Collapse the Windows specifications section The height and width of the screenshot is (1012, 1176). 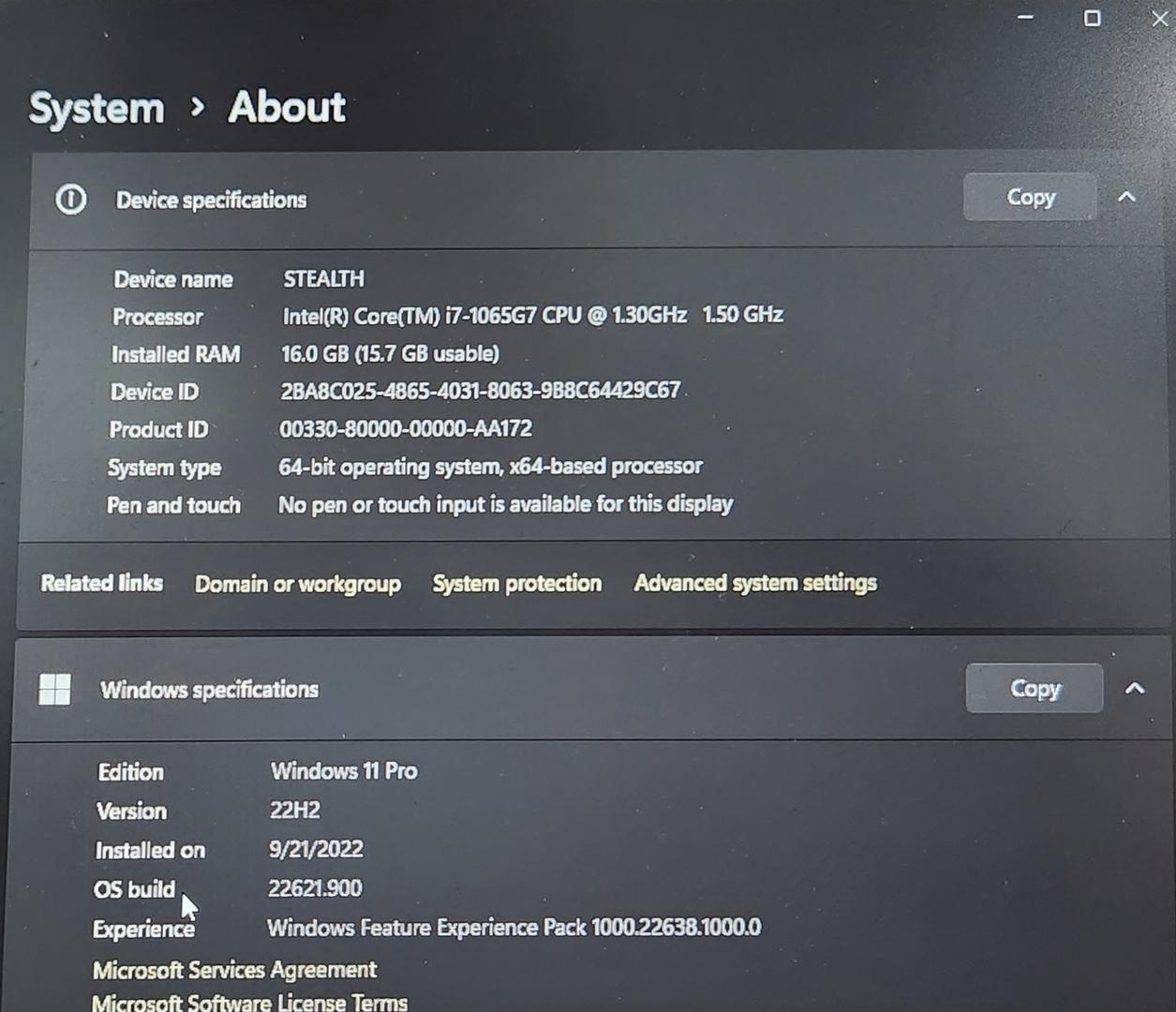[1135, 689]
